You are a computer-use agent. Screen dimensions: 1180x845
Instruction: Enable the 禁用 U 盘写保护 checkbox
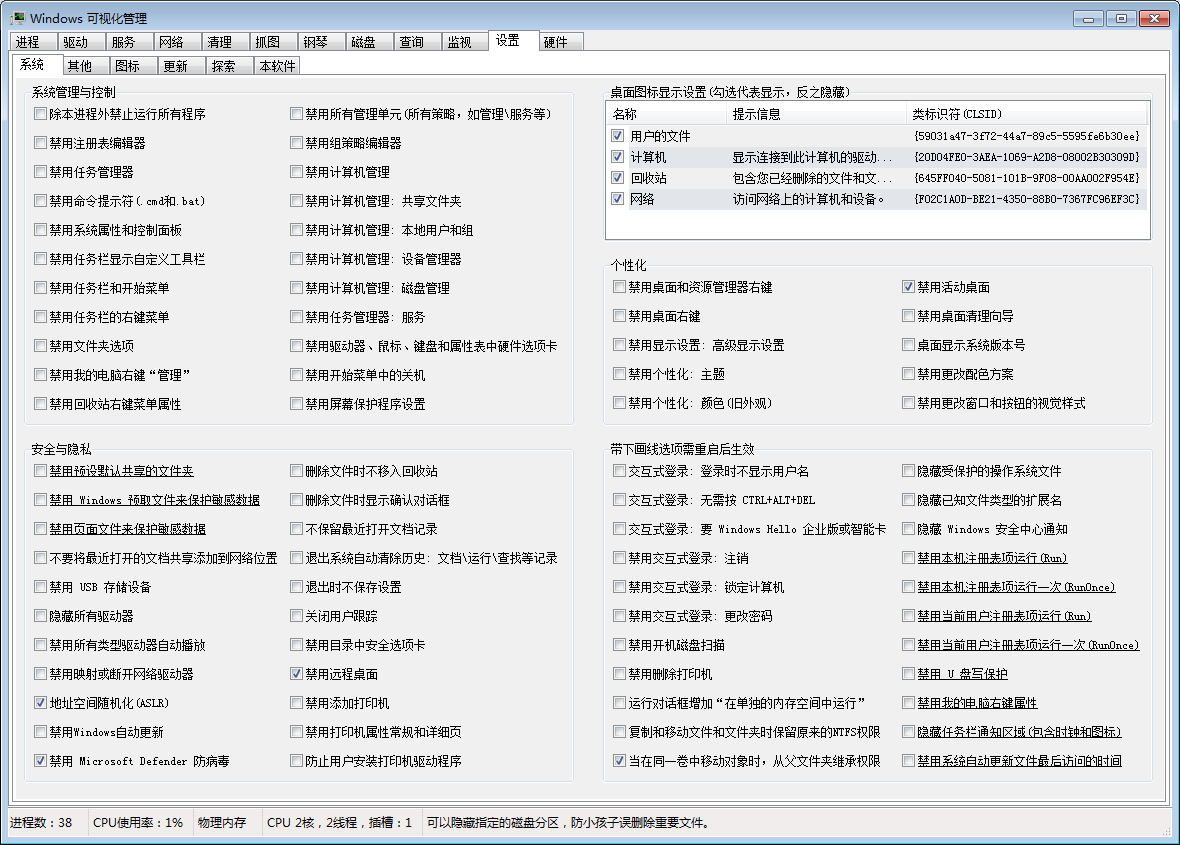tap(909, 674)
